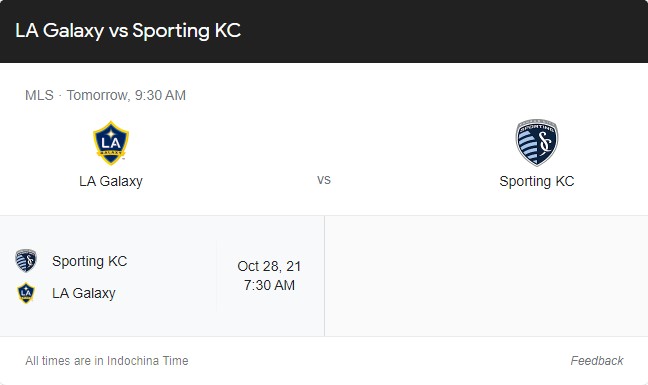
Task: Click LA Galaxy text in the fixture list
Action: coord(84,293)
